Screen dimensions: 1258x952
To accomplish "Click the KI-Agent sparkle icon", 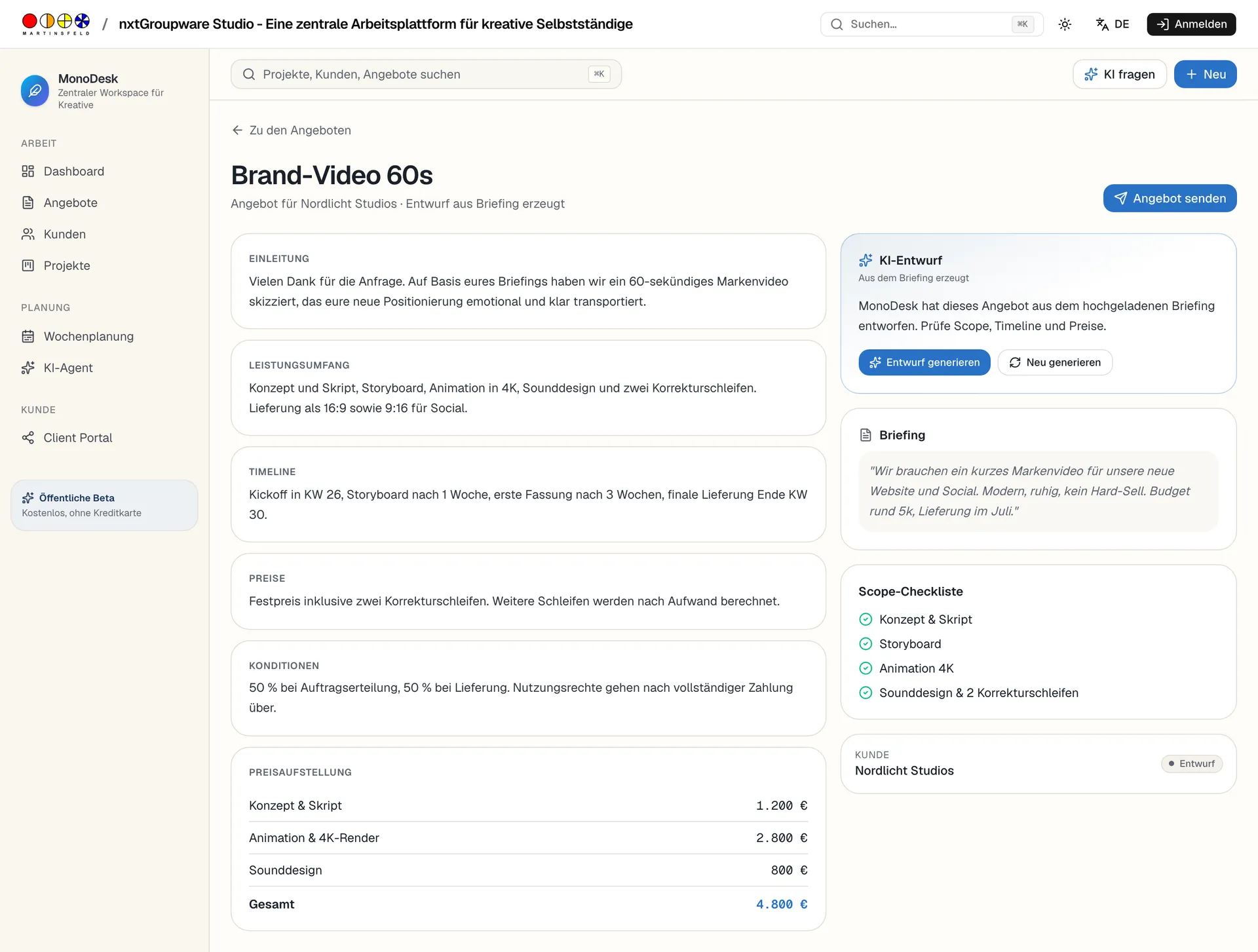I will pos(28,368).
